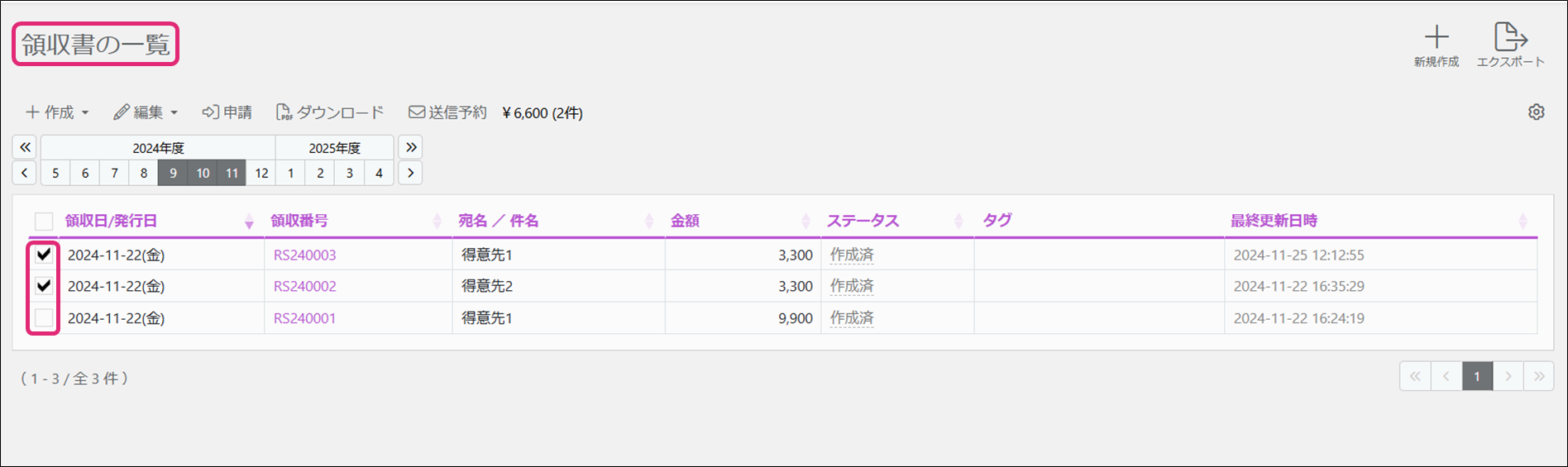
Task: Jump to previous fiscal year with double-left arrow
Action: (x=25, y=147)
